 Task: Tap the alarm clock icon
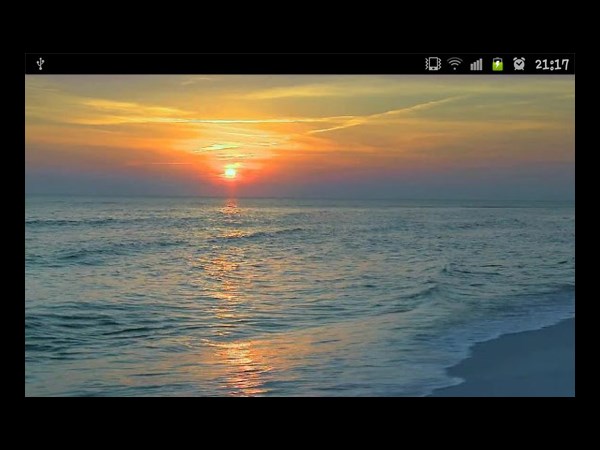click(519, 64)
